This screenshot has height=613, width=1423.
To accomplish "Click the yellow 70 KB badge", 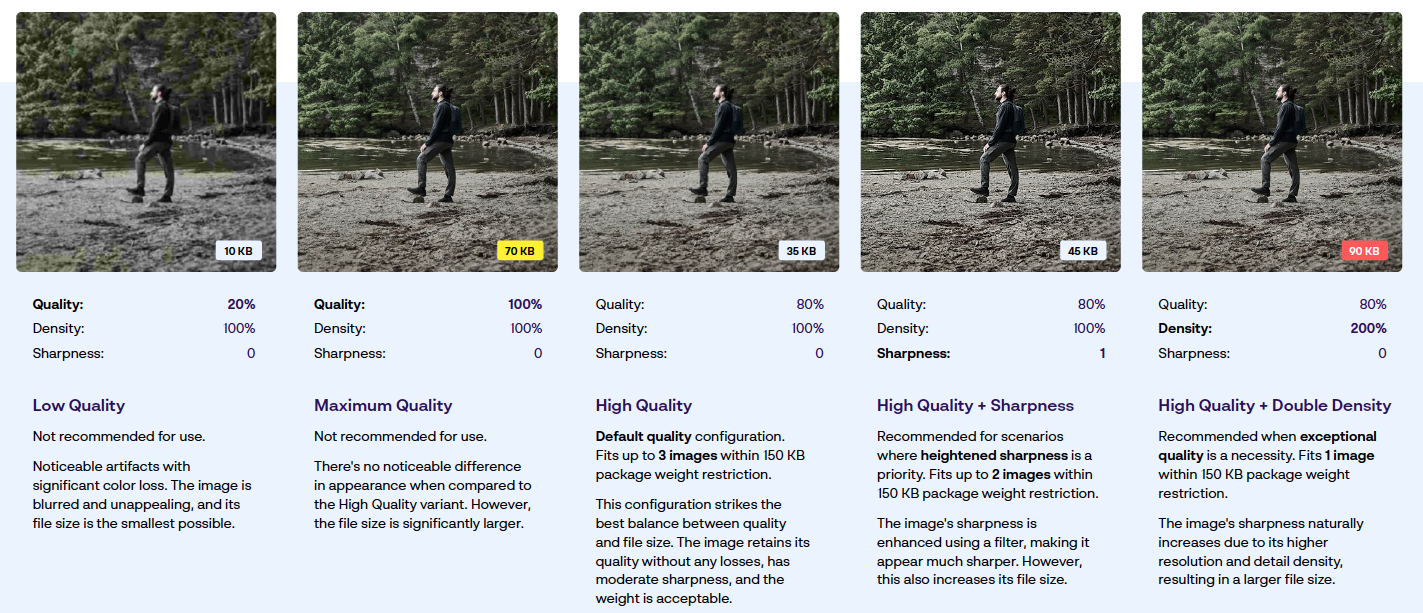I will click(520, 251).
